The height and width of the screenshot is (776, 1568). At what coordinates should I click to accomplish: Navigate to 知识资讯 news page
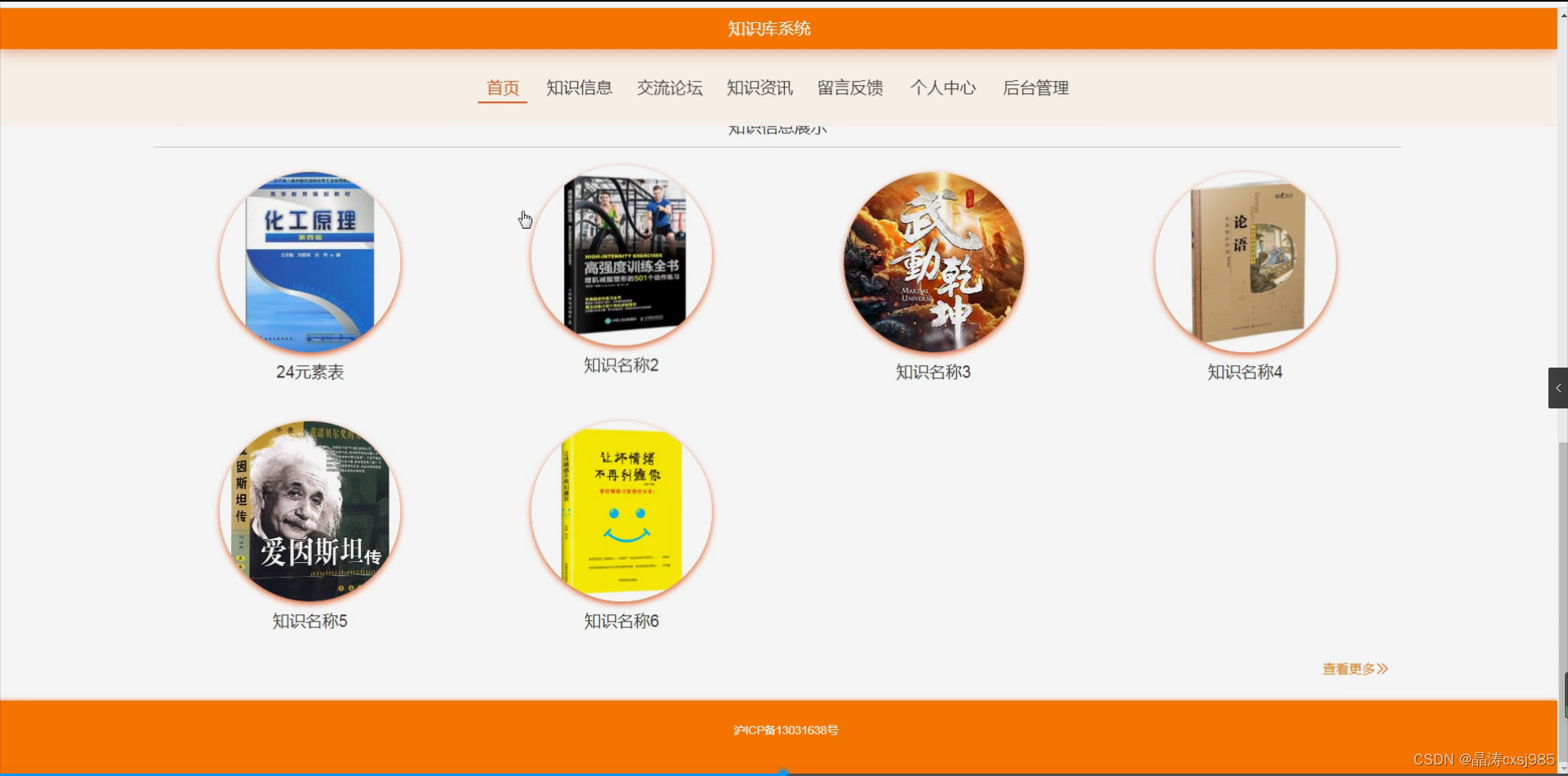(x=759, y=88)
